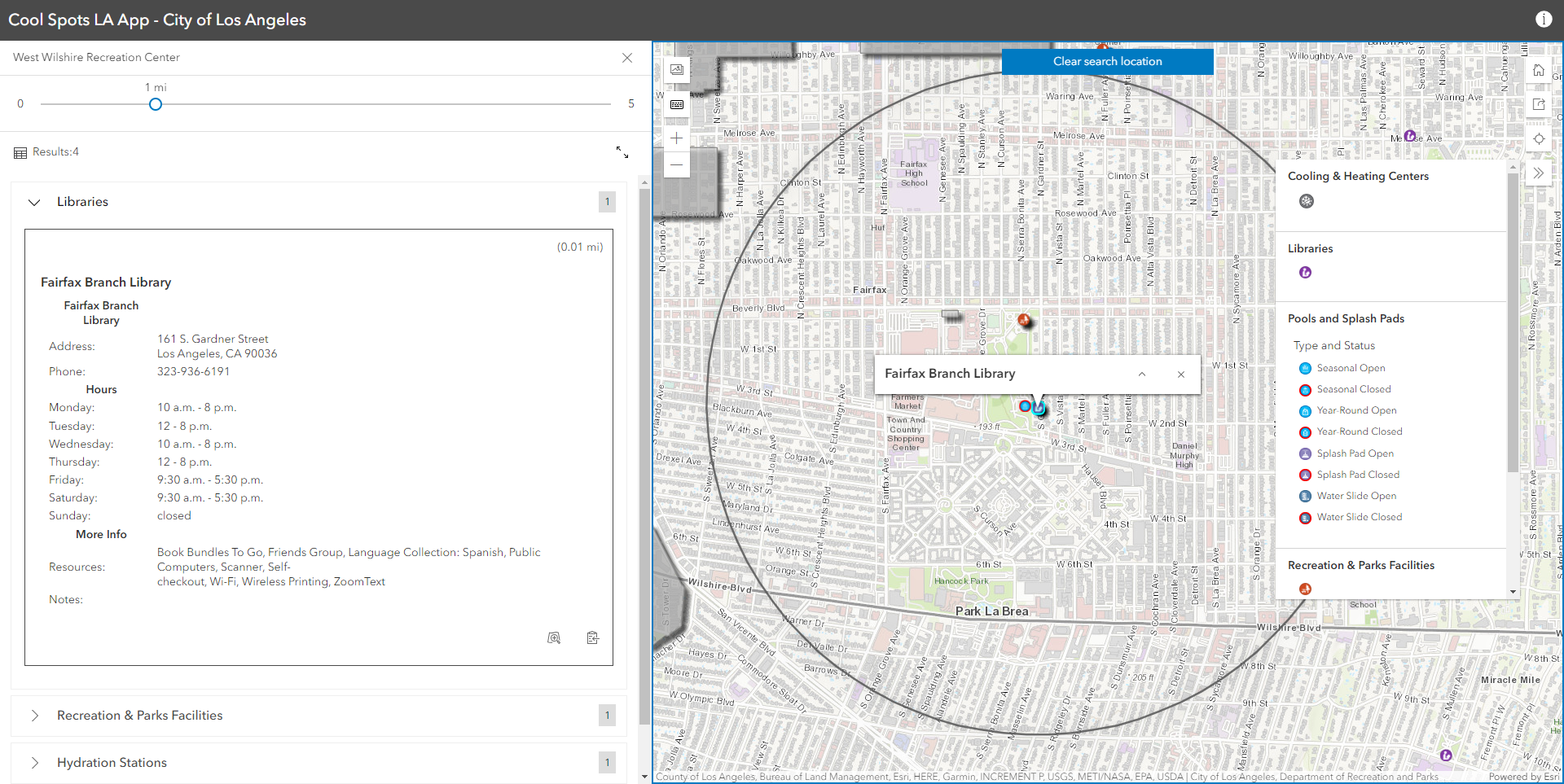Viewport: 1564px width, 784px height.
Task: Click the address 161 S. Gardner Street
Action: click(213, 339)
